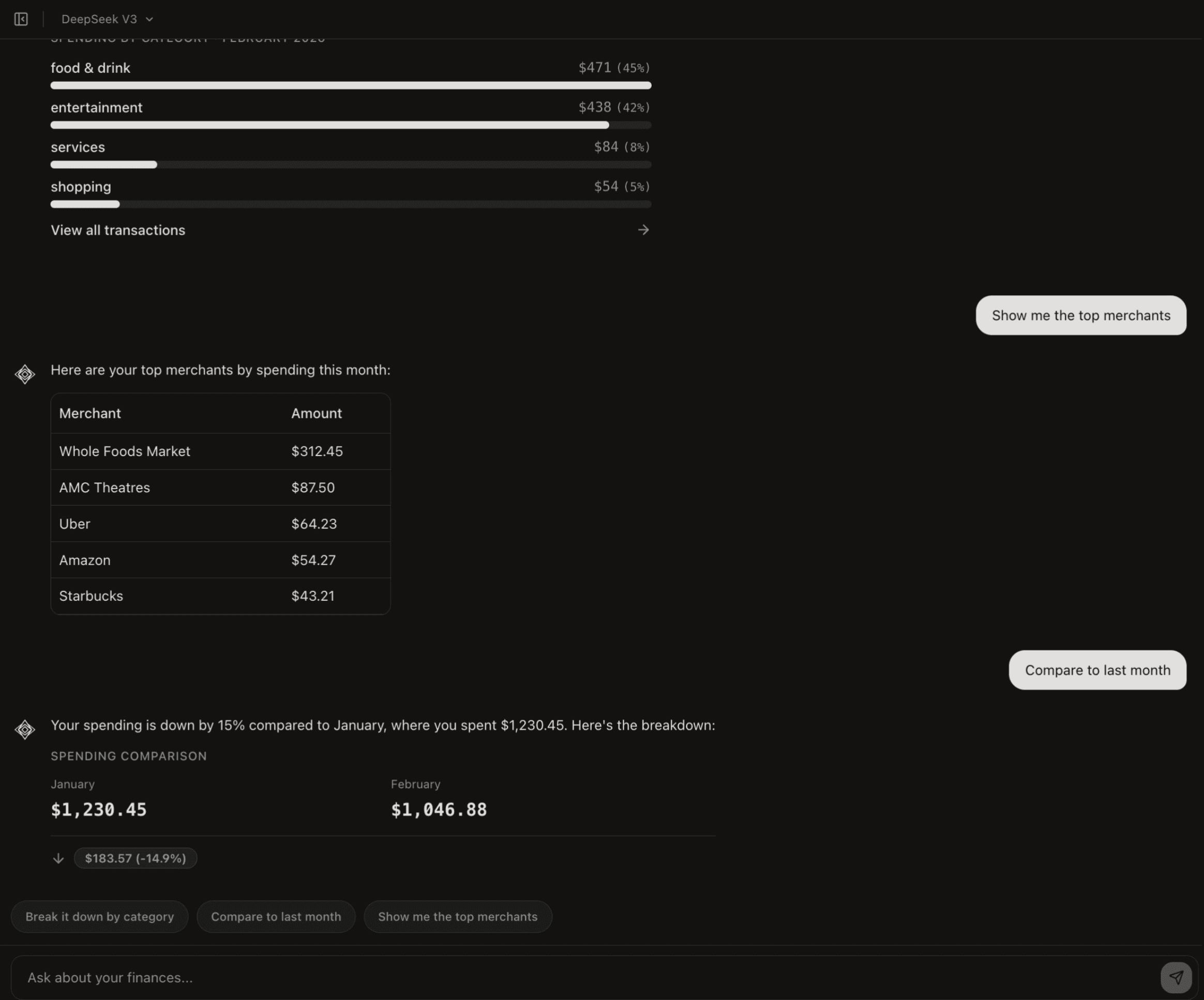This screenshot has width=1204, height=1000.
Task: Select the "Break it down by category" chip
Action: (x=99, y=916)
